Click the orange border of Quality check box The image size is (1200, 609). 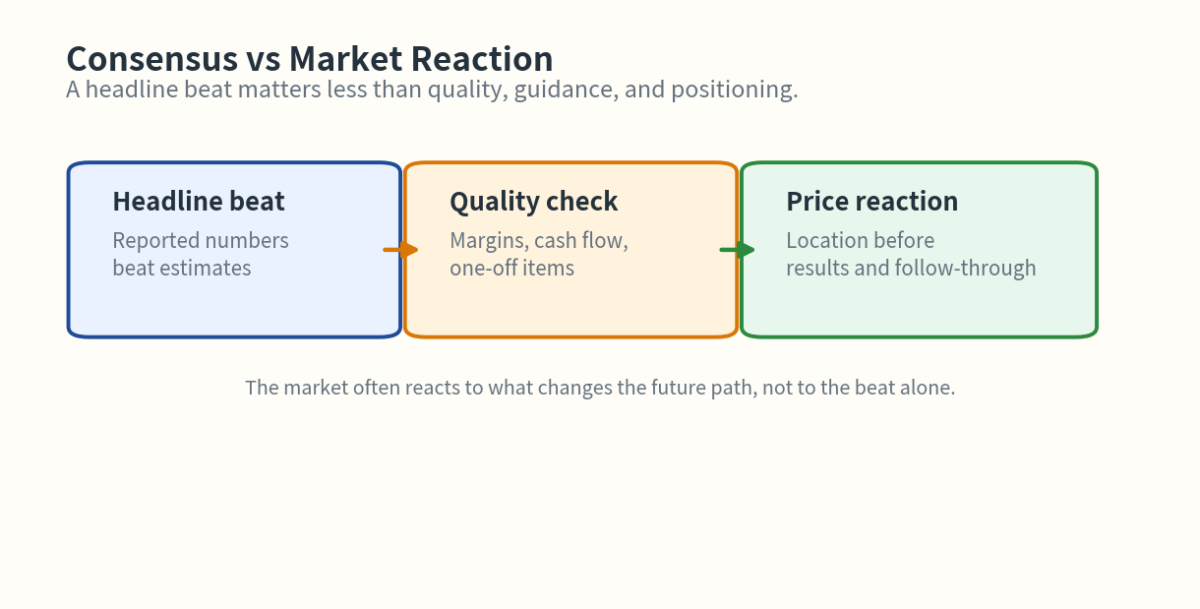571,336
